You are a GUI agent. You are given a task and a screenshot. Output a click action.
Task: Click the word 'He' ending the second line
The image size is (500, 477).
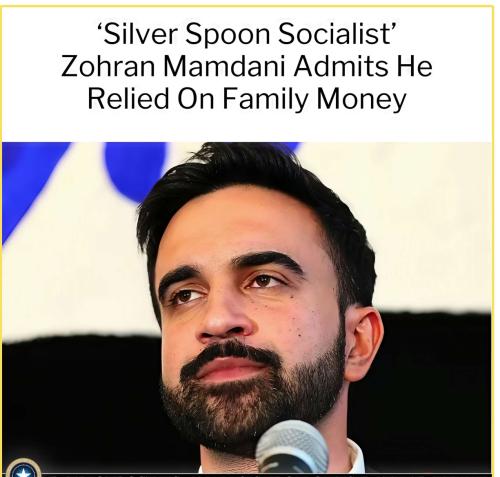point(414,66)
